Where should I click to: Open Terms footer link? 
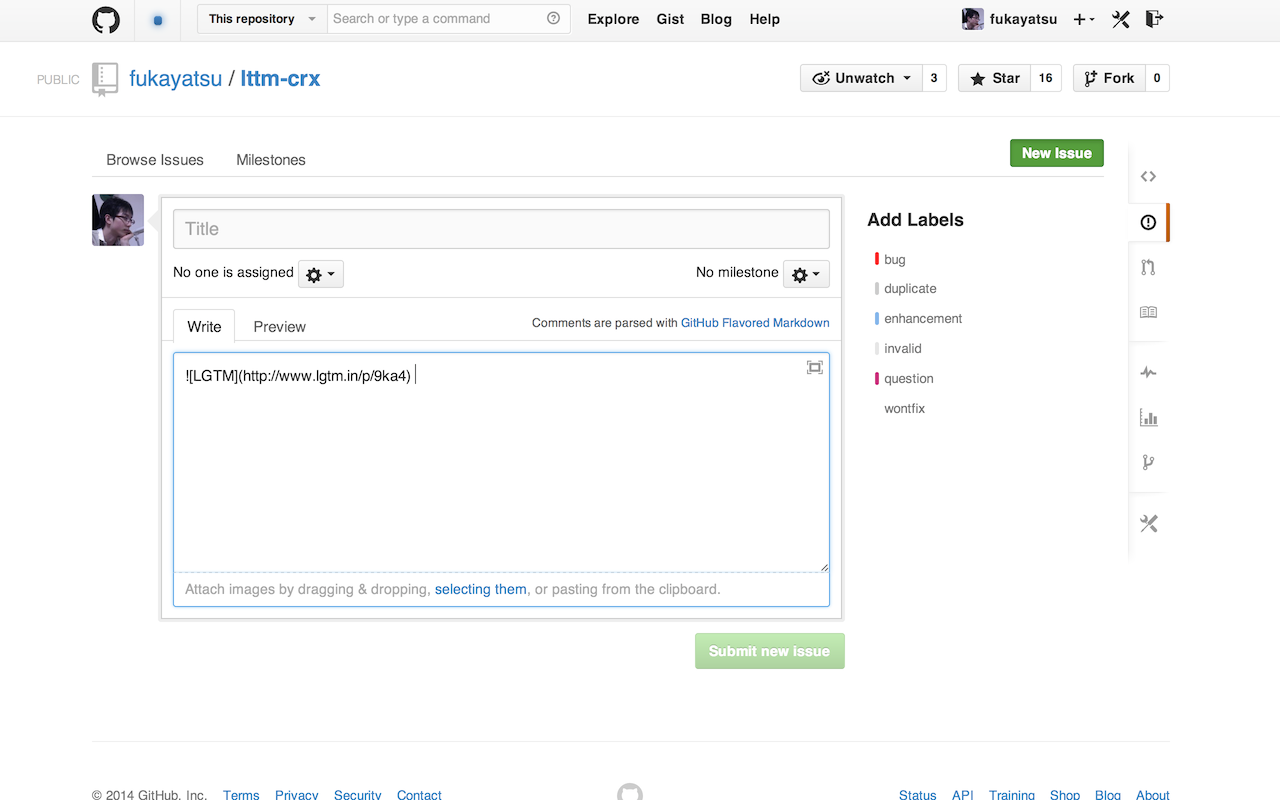pyautogui.click(x=241, y=795)
